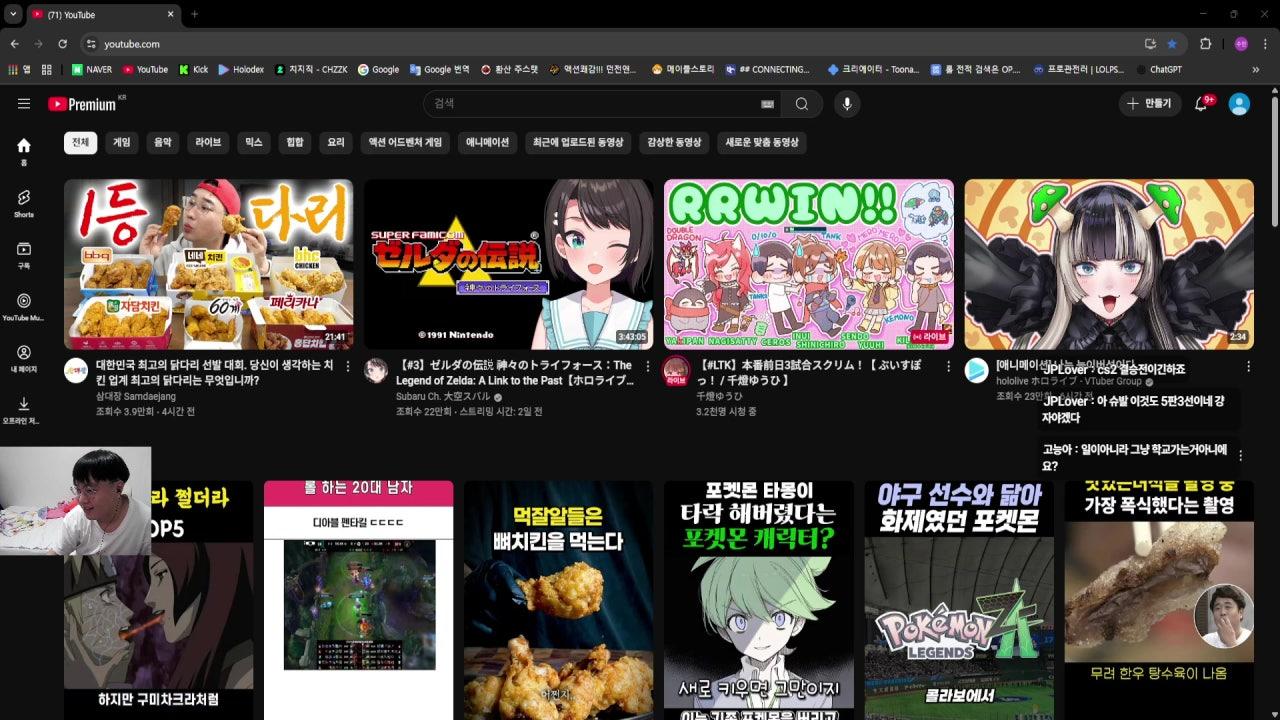Start voice search with microphone

click(847, 104)
